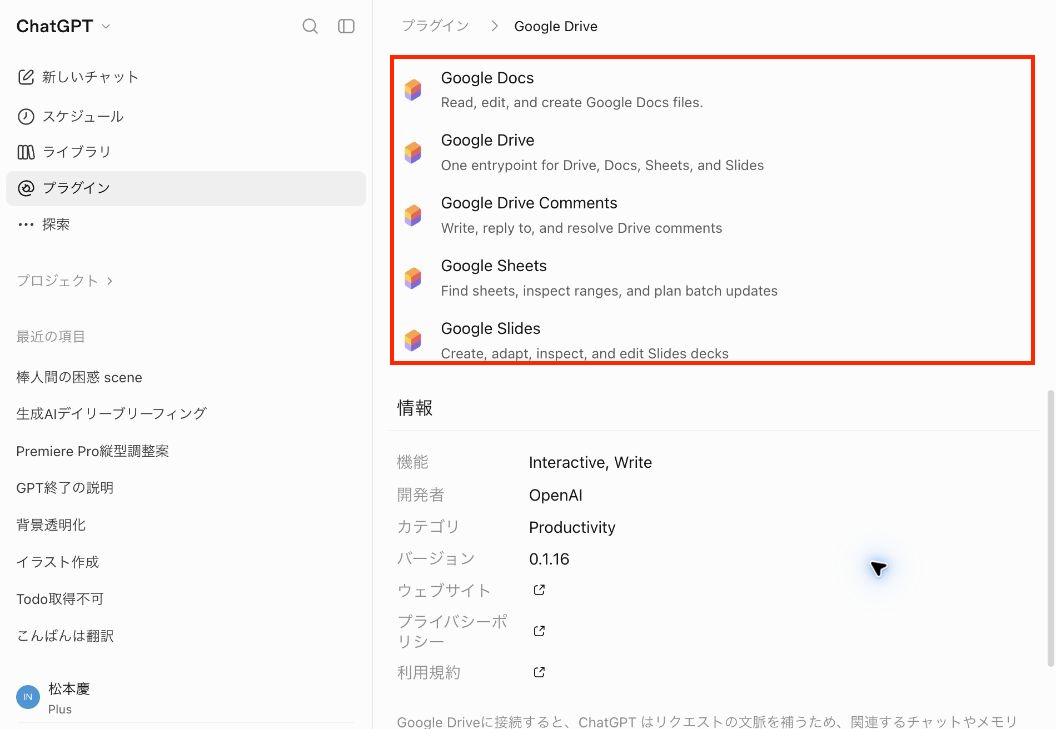
Task: Open chat Premiere Pro縦型調整案
Action: [92, 451]
